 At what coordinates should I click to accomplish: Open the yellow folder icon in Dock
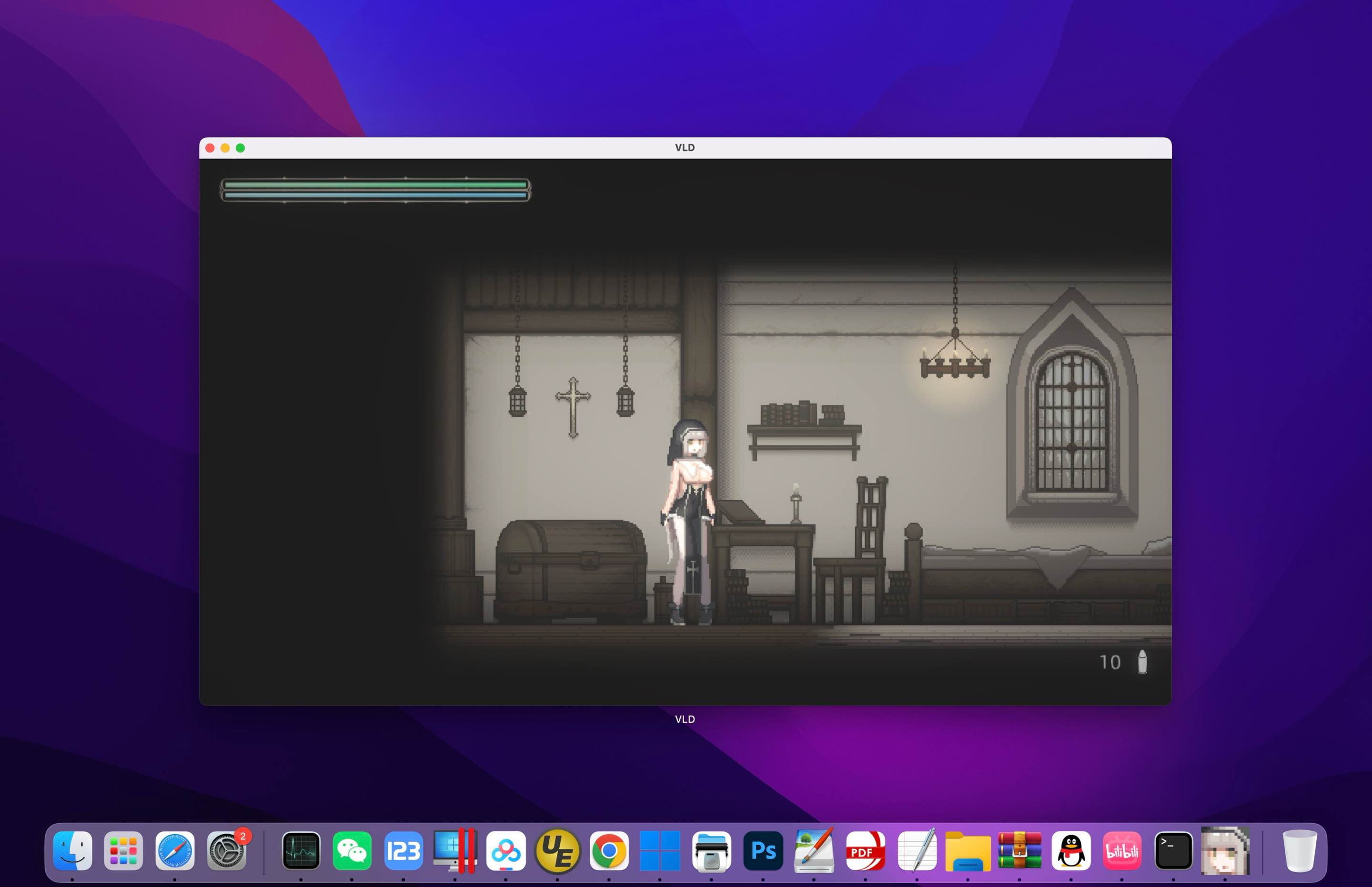tap(968, 851)
